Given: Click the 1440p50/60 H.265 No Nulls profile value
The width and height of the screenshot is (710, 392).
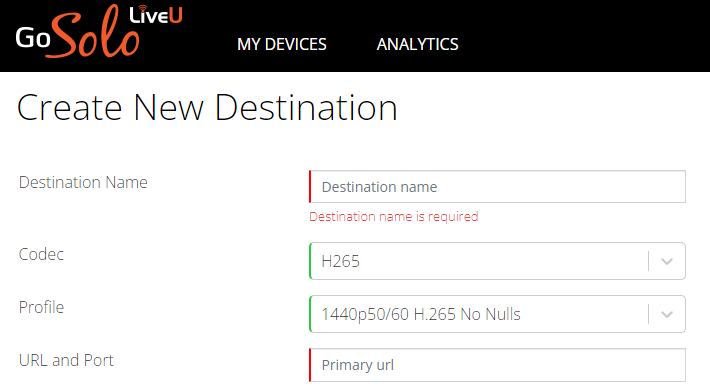Looking at the screenshot, I should pyautogui.click(x=421, y=314).
